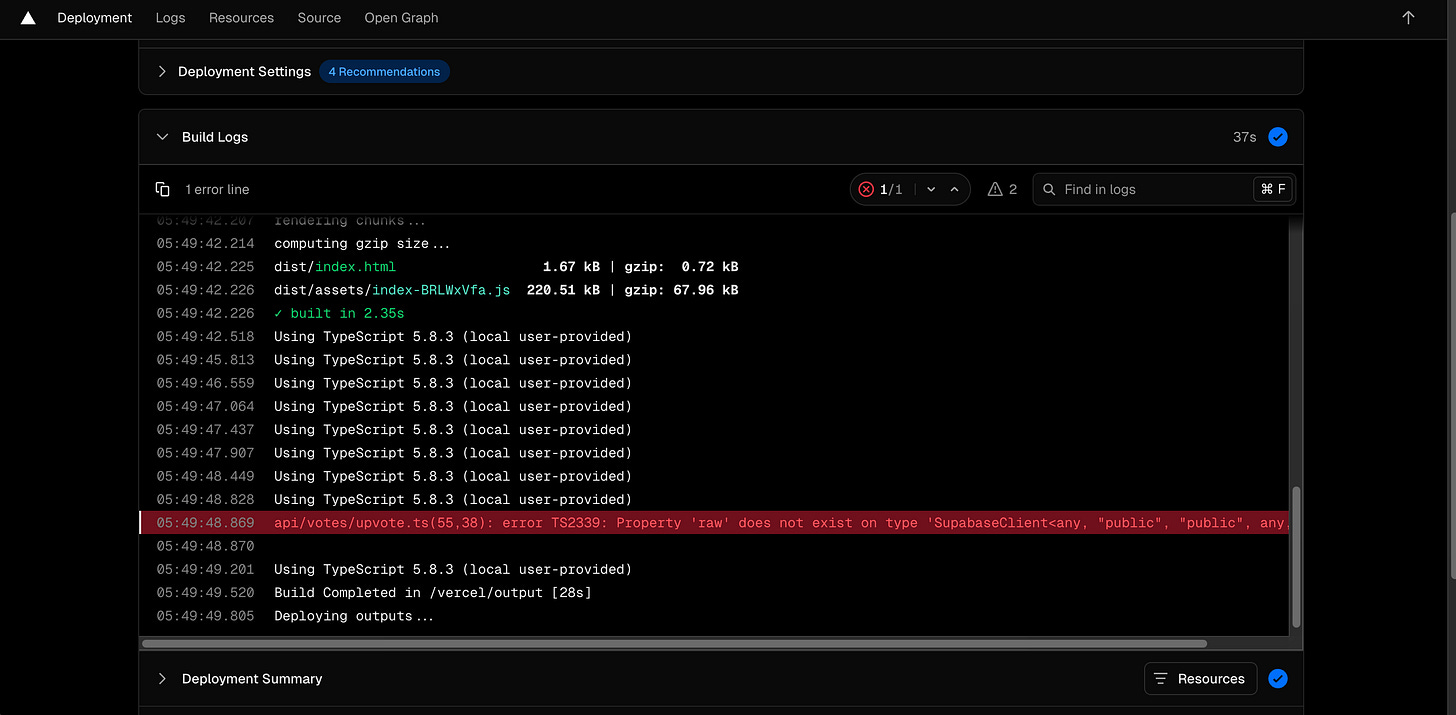Screen dimensions: 1456x715
Task: Select the highlighted TS2339 error log line
Action: click(x=700, y=522)
